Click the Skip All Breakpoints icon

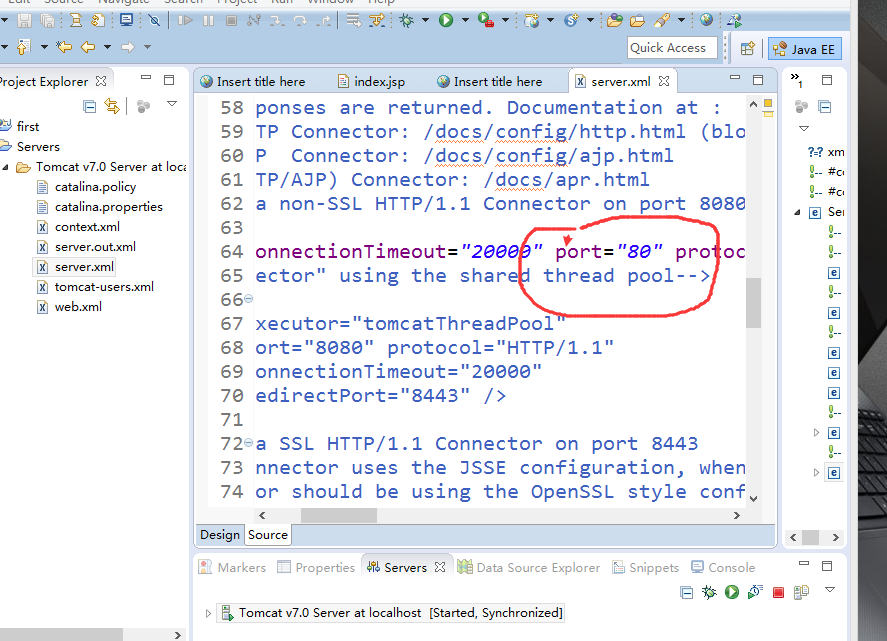pos(154,21)
